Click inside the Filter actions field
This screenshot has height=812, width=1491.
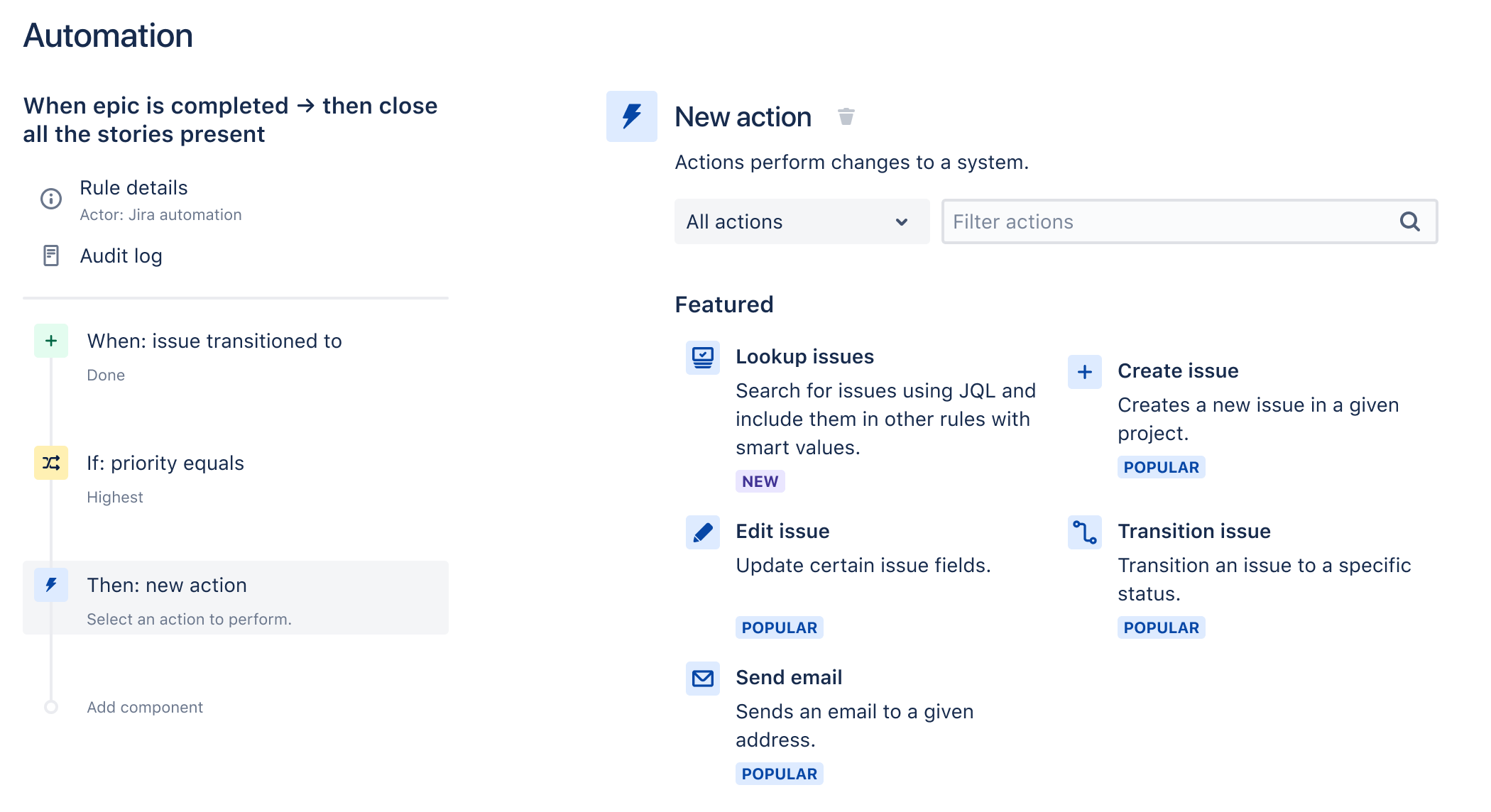1136,221
